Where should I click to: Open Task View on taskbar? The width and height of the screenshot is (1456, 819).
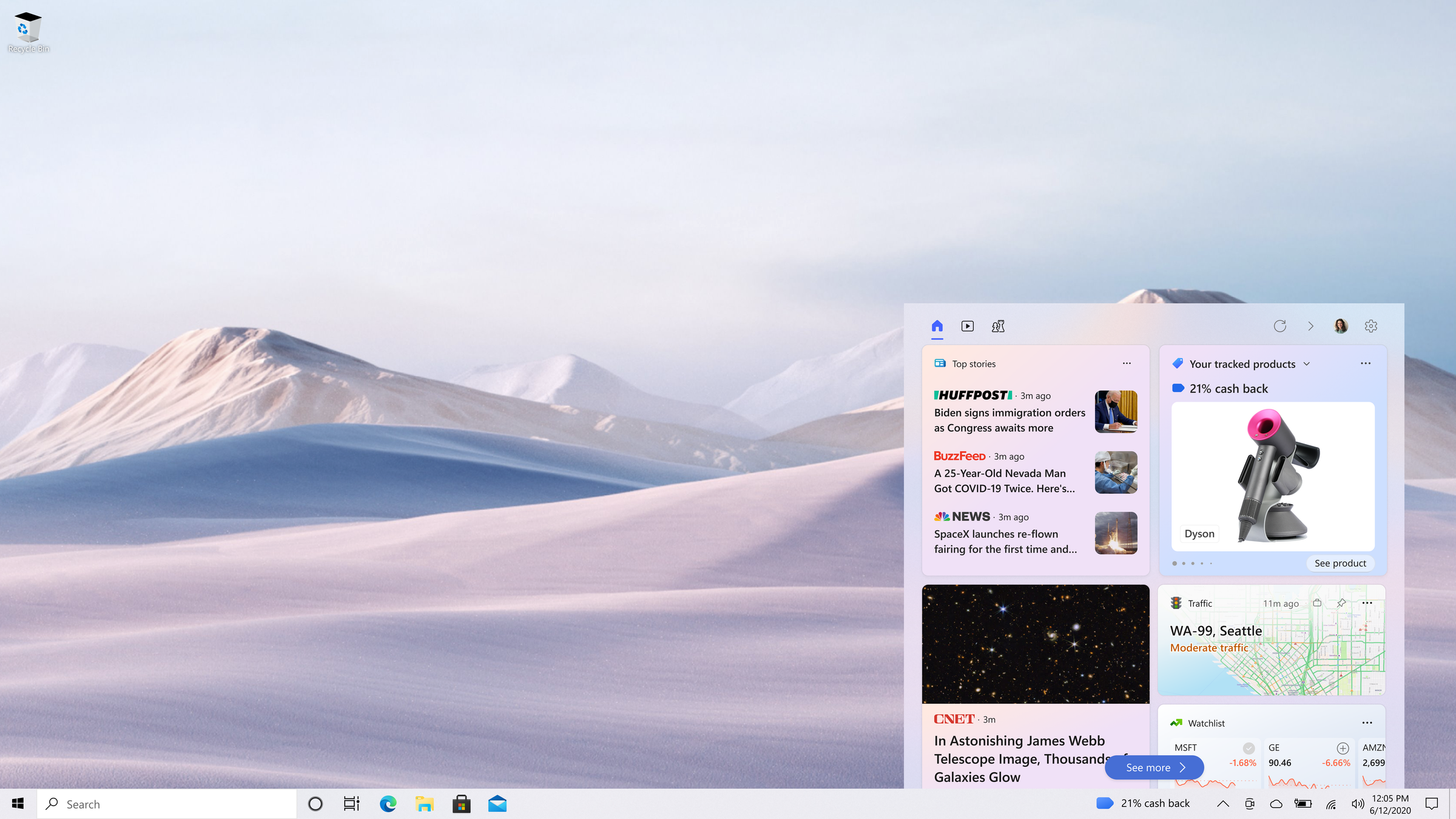351,804
